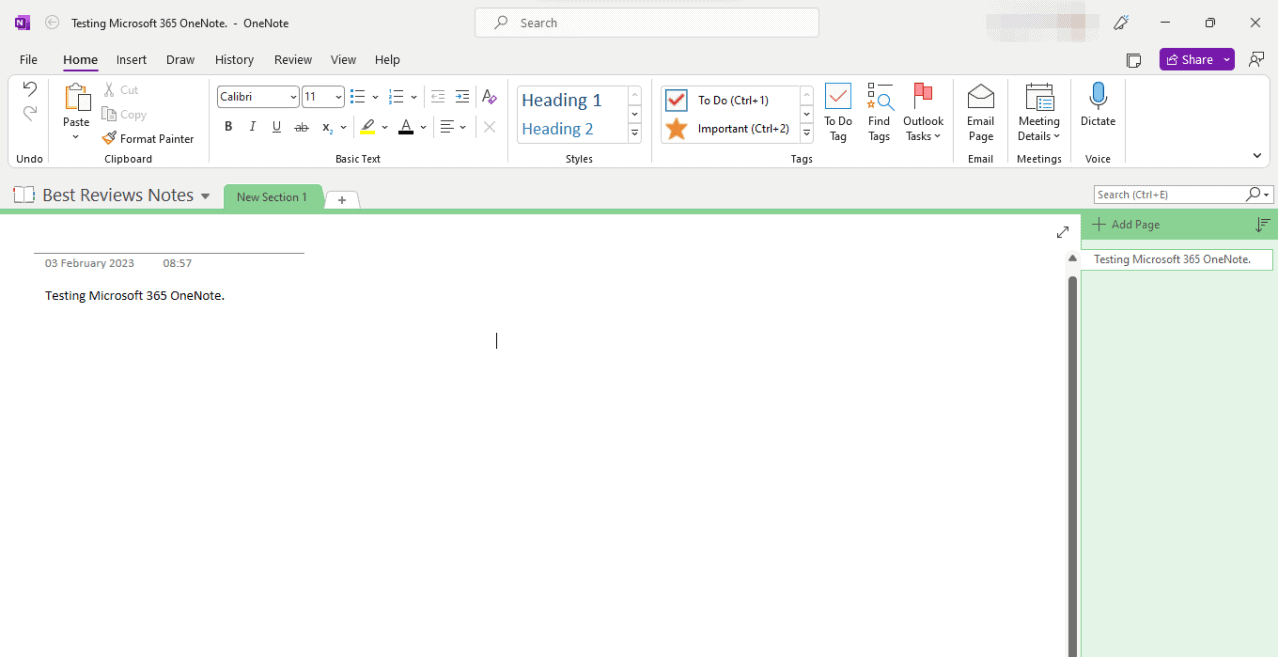The height and width of the screenshot is (657, 1278).
Task: Open the Best Reviews Notes notebook dropdown
Action: (205, 195)
